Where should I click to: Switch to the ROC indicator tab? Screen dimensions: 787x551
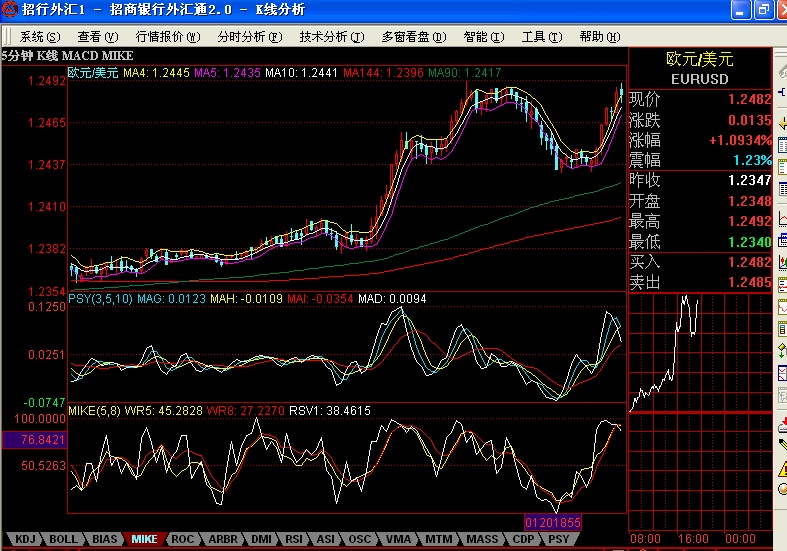(182, 539)
